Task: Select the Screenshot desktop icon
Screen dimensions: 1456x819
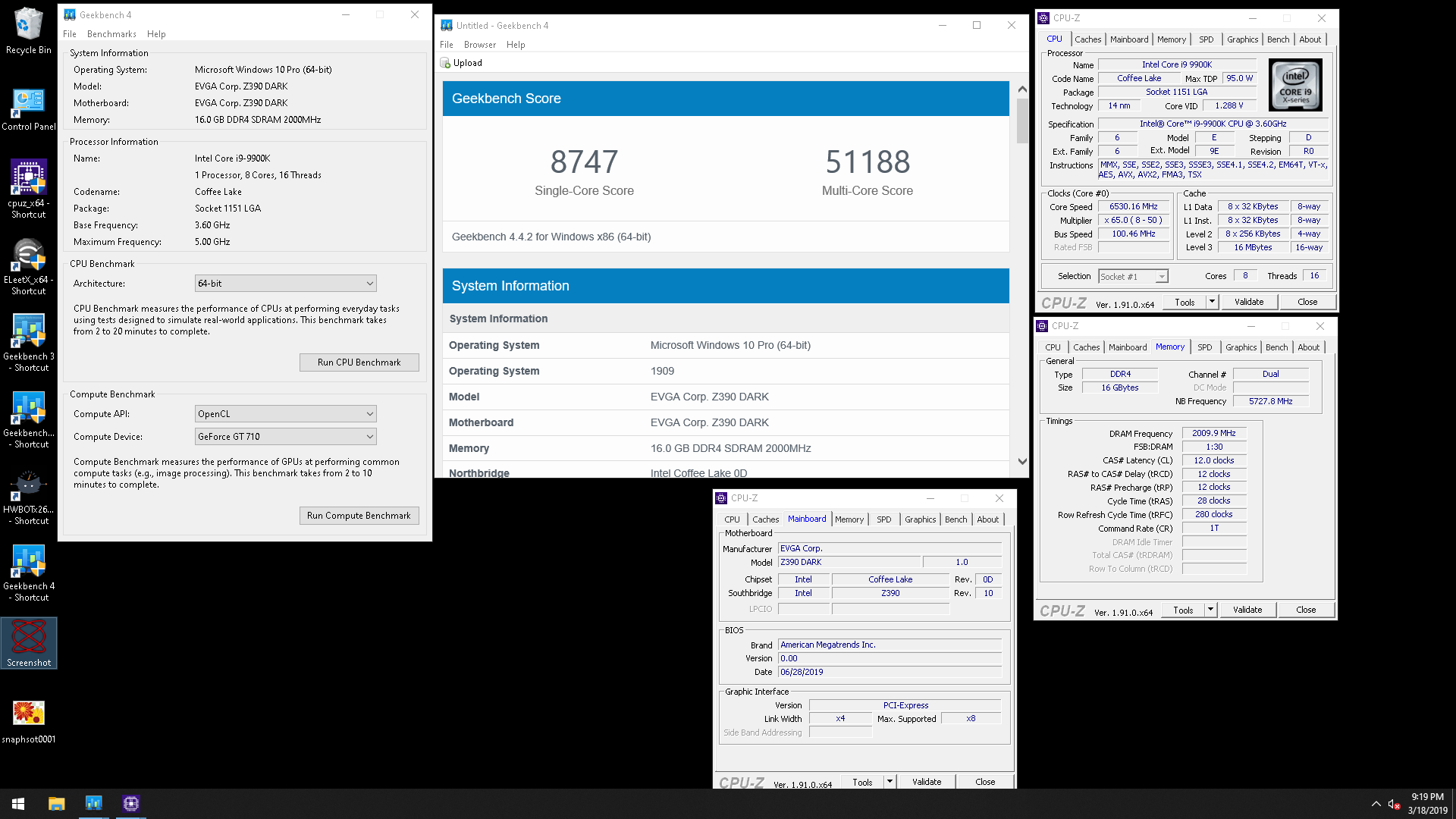Action: 29,643
